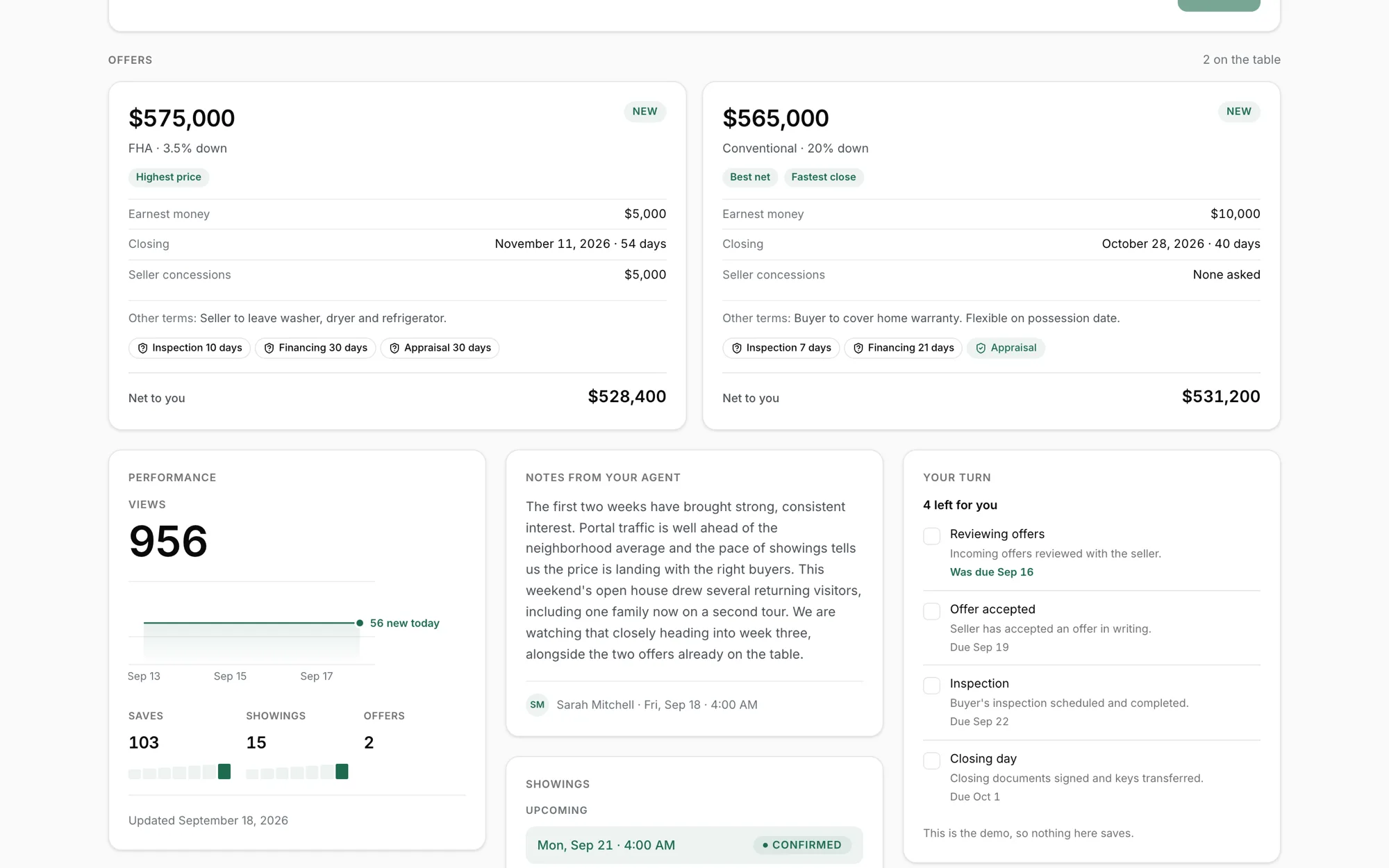Select the Mon, Sep 21 showing entry
The height and width of the screenshot is (868, 1389).
[x=694, y=845]
